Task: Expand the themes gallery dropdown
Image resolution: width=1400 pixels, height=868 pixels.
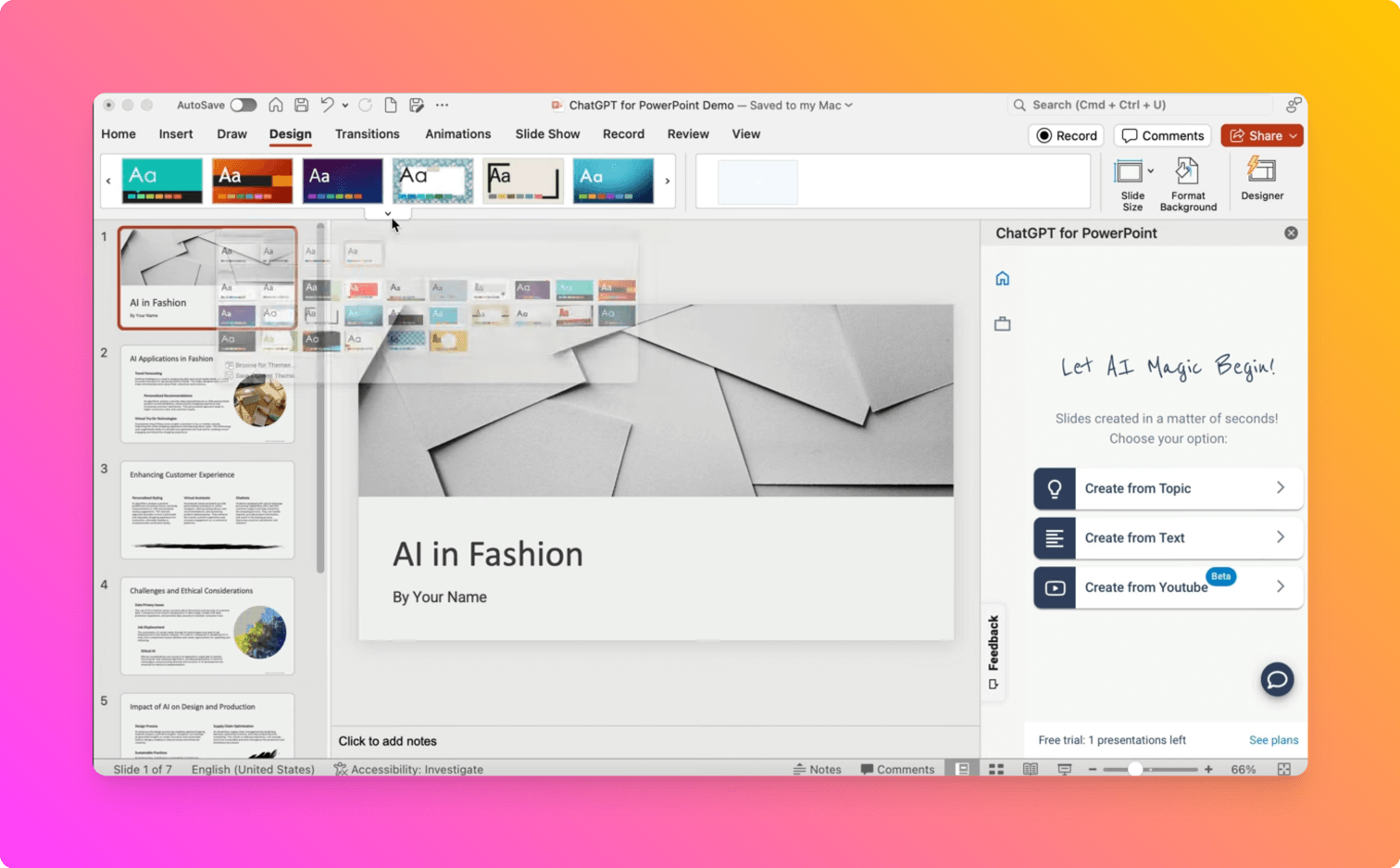Action: coord(388,213)
